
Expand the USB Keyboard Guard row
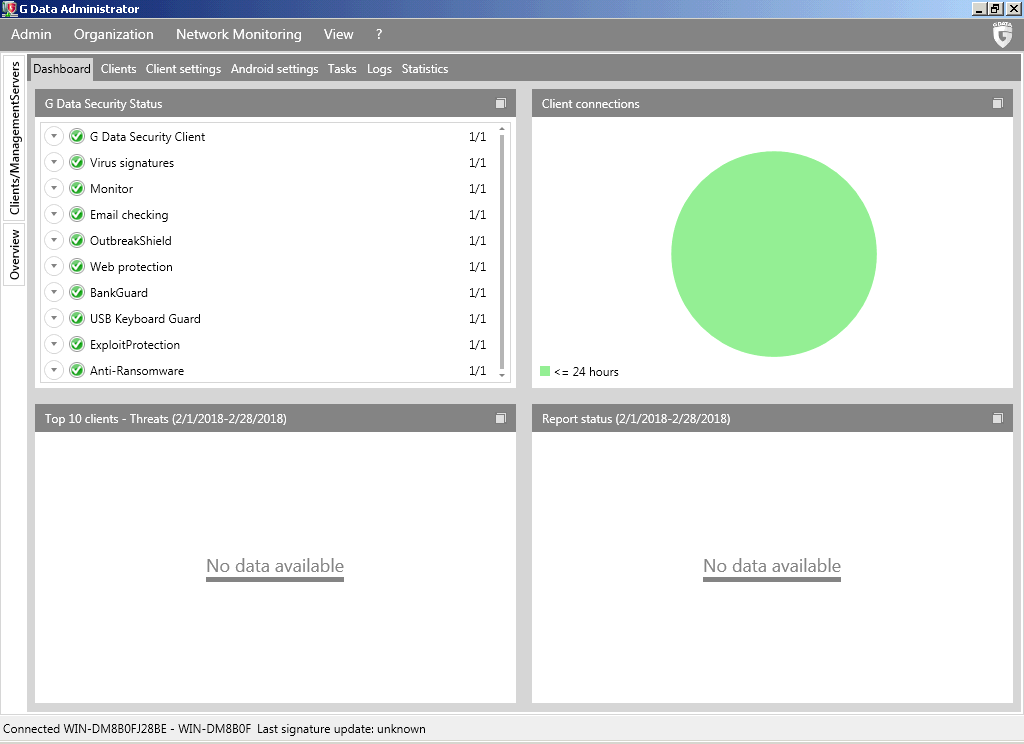click(x=54, y=319)
